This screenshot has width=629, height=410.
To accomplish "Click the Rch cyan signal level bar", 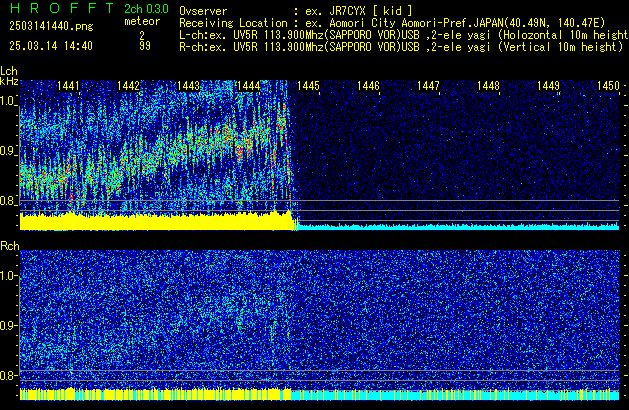I will coord(455,395).
